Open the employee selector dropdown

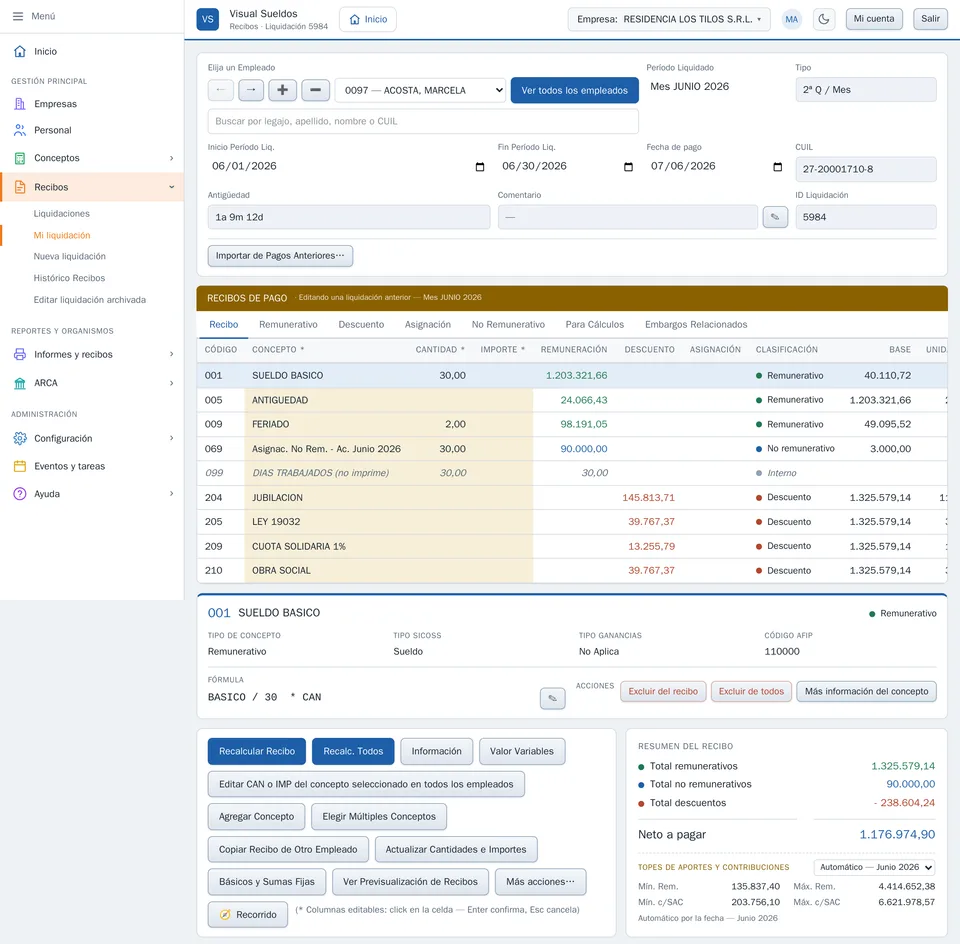pos(420,90)
